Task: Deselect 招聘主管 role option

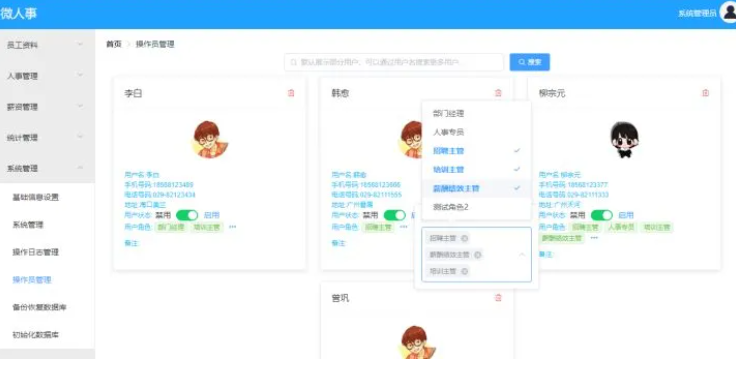Action: (x=477, y=151)
